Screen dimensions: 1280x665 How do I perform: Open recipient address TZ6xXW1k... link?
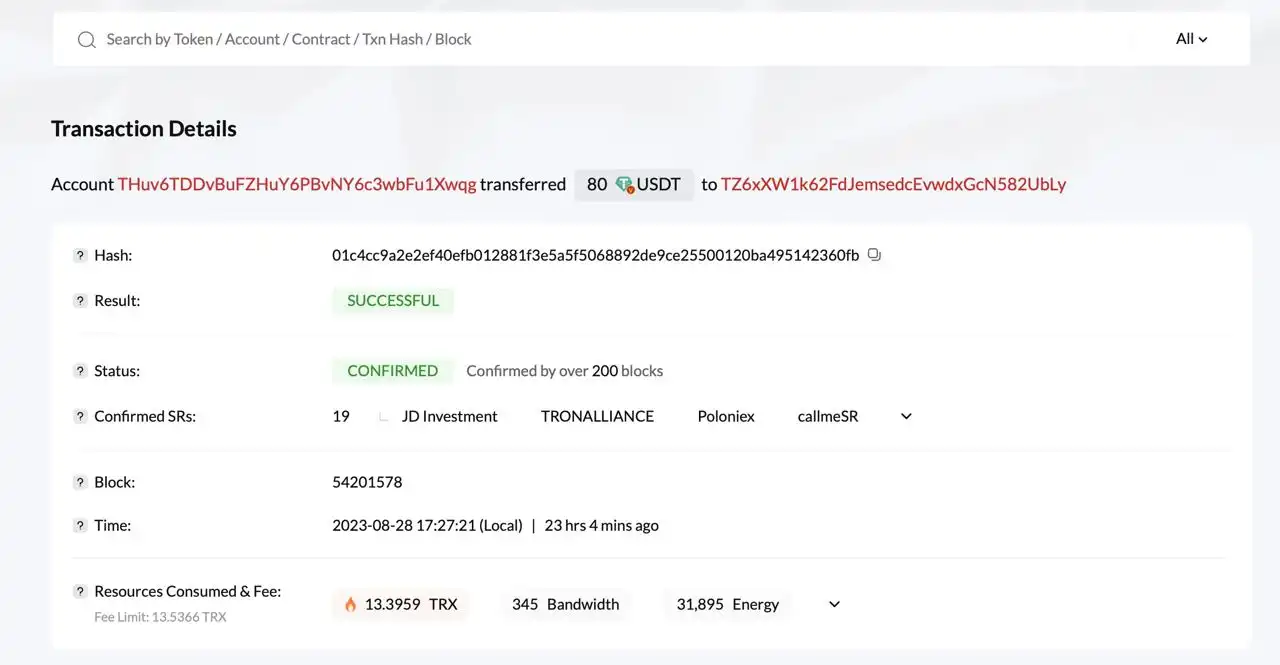(893, 185)
